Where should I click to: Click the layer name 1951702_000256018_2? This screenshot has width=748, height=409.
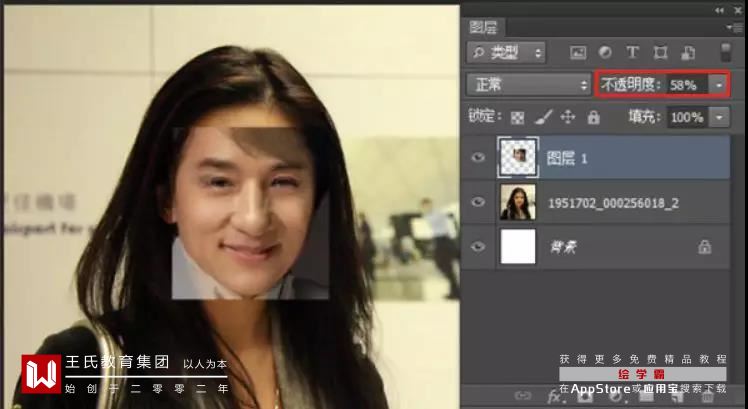613,203
